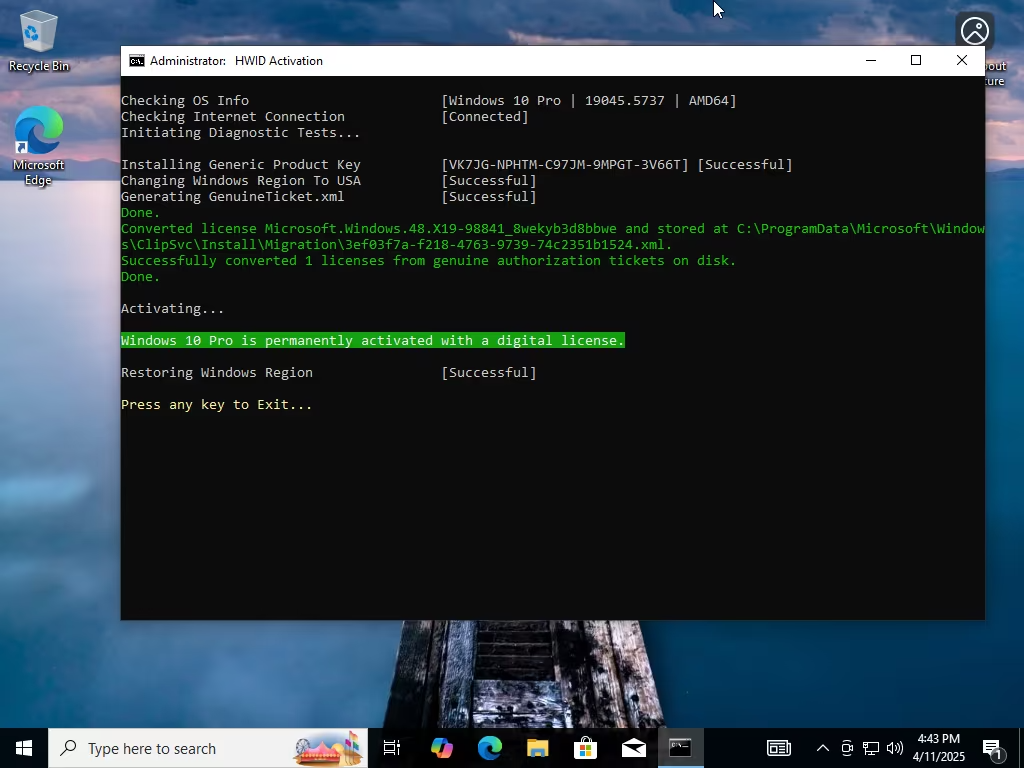The width and height of the screenshot is (1024, 768).
Task: Close the HWID Activation window
Action: [962, 61]
